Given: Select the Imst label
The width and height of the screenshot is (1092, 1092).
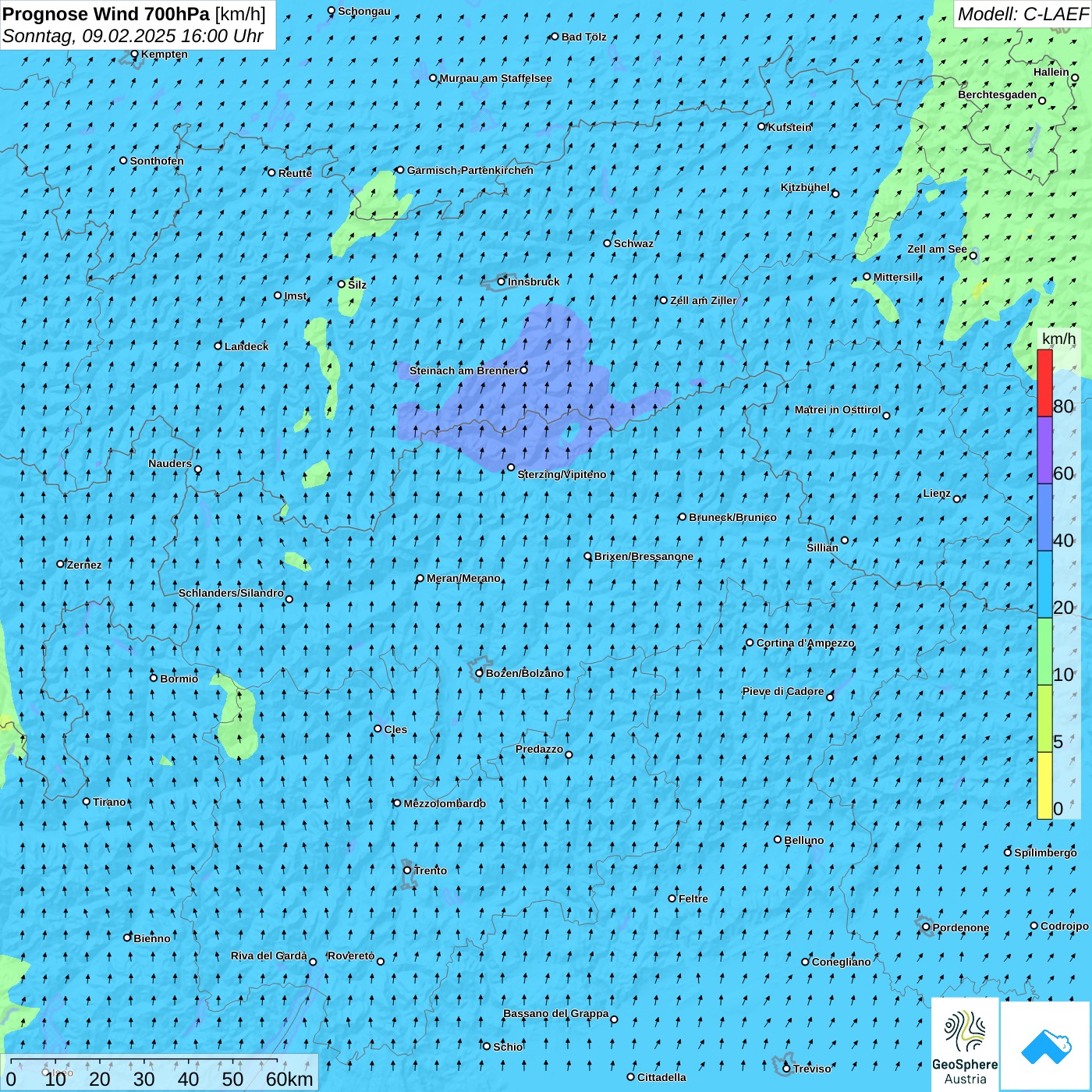Looking at the screenshot, I should (295, 296).
